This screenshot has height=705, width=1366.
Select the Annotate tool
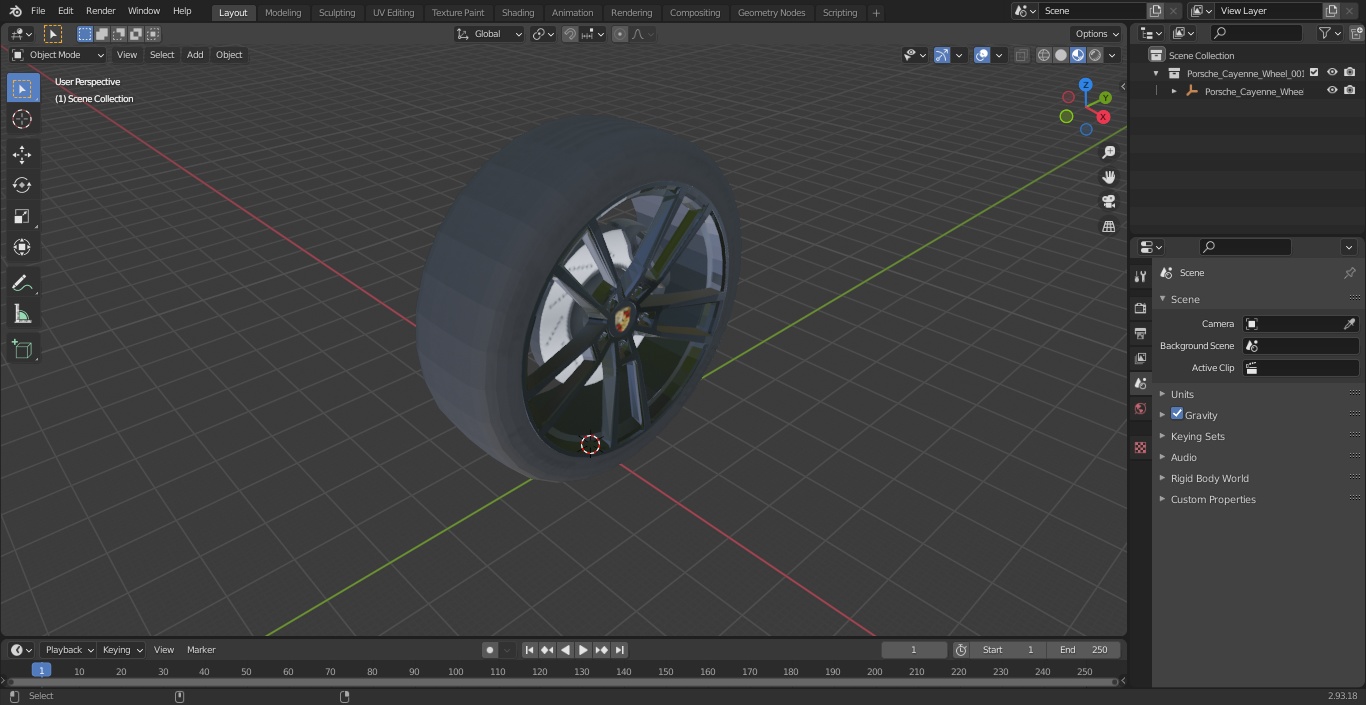[x=22, y=284]
